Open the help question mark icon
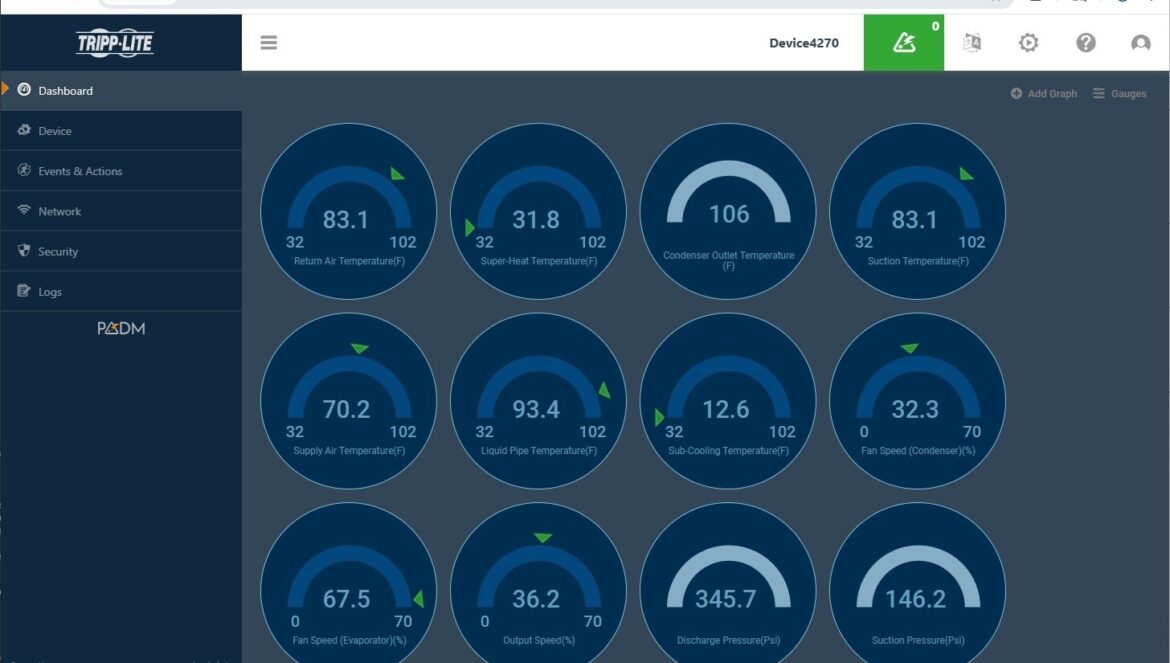The image size is (1170, 663). 1086,43
